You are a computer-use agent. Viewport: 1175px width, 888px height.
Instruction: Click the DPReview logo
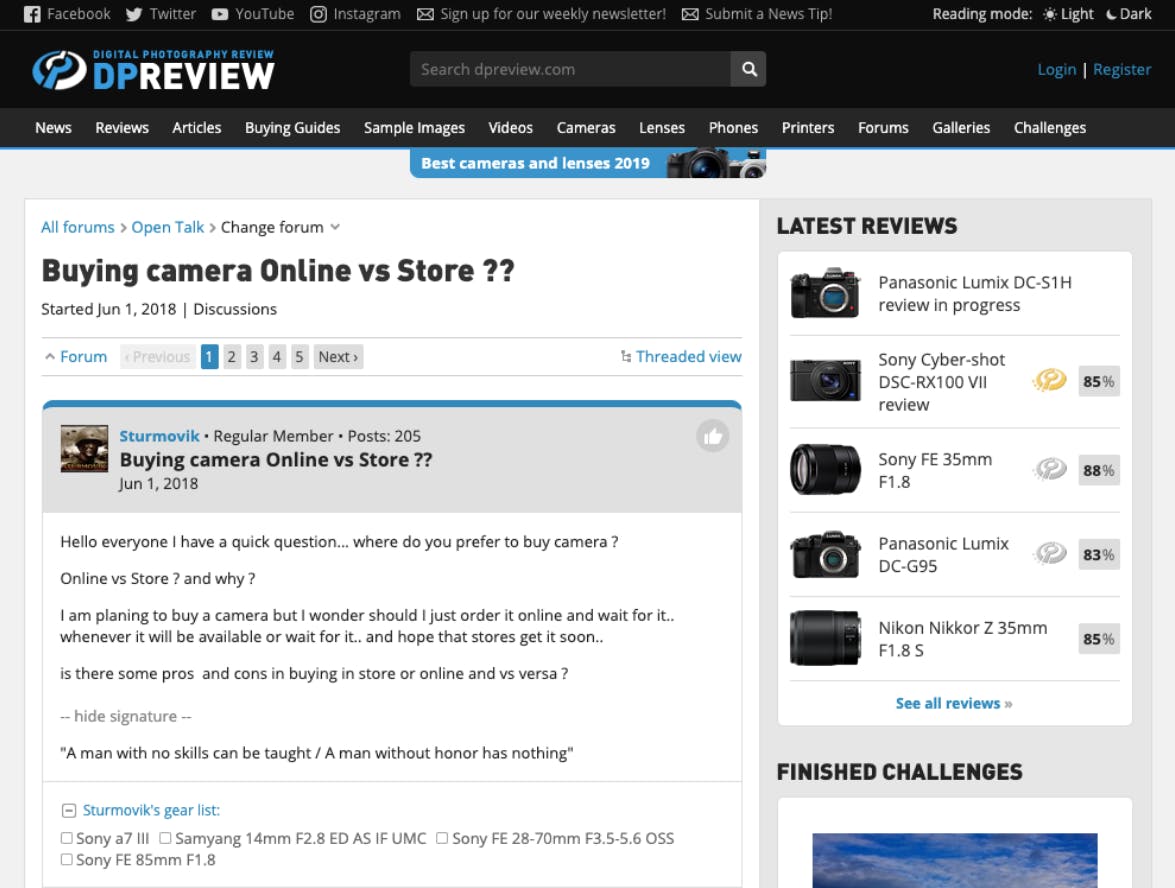(154, 70)
